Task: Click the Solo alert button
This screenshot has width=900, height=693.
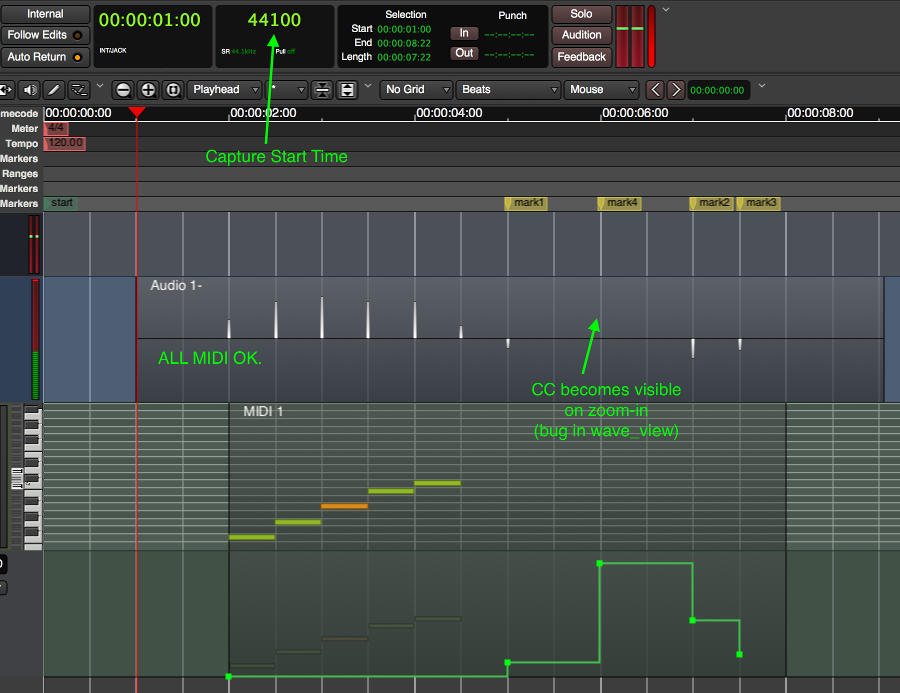Action: click(581, 14)
